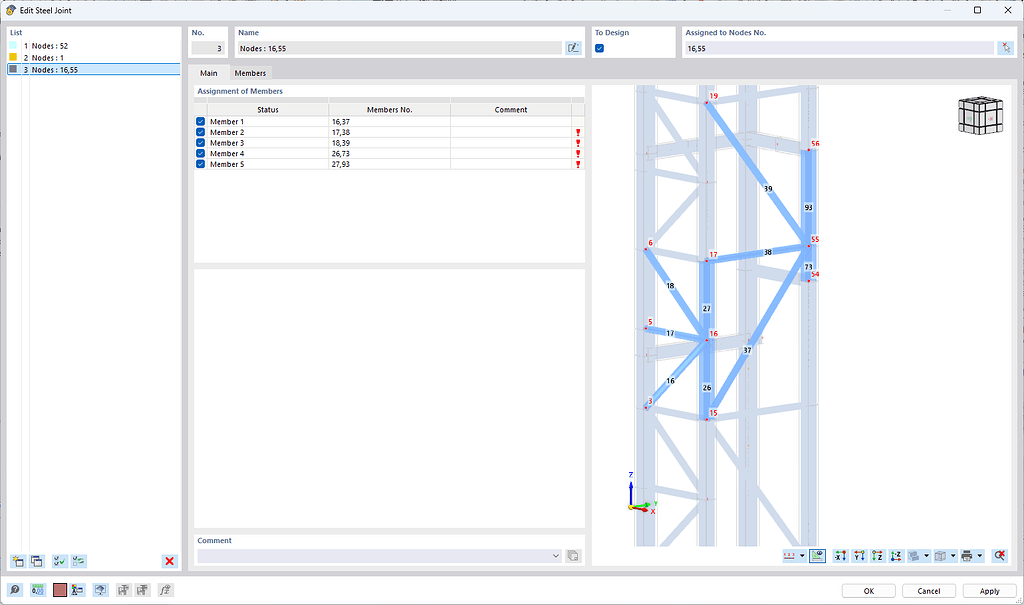
Task: Uncheck the Member 3 status checkbox
Action: (199, 143)
